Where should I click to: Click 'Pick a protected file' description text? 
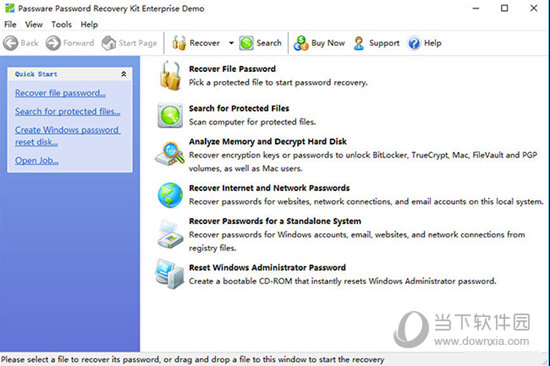pos(278,82)
